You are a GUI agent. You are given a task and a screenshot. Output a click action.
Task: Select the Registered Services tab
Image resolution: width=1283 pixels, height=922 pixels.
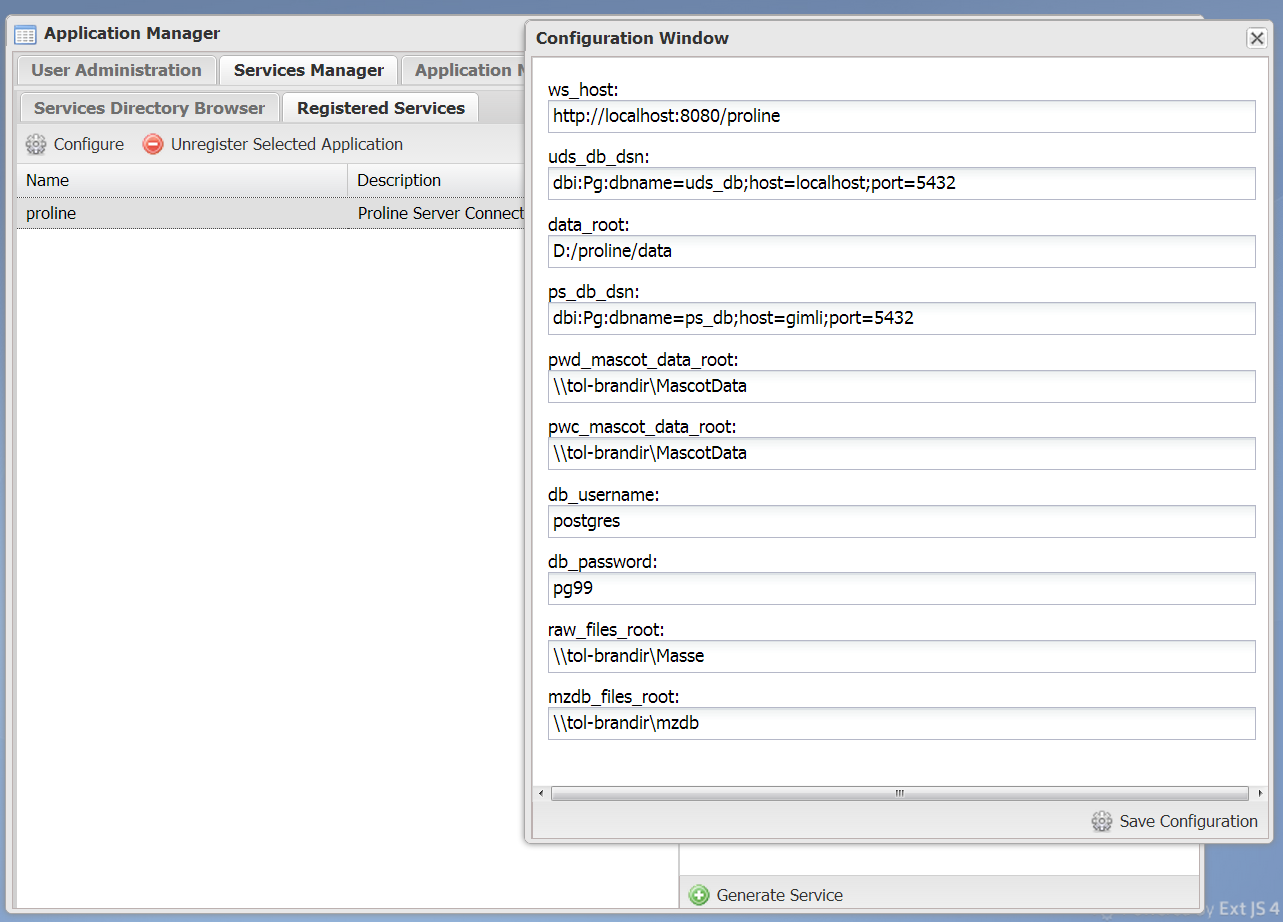(380, 108)
